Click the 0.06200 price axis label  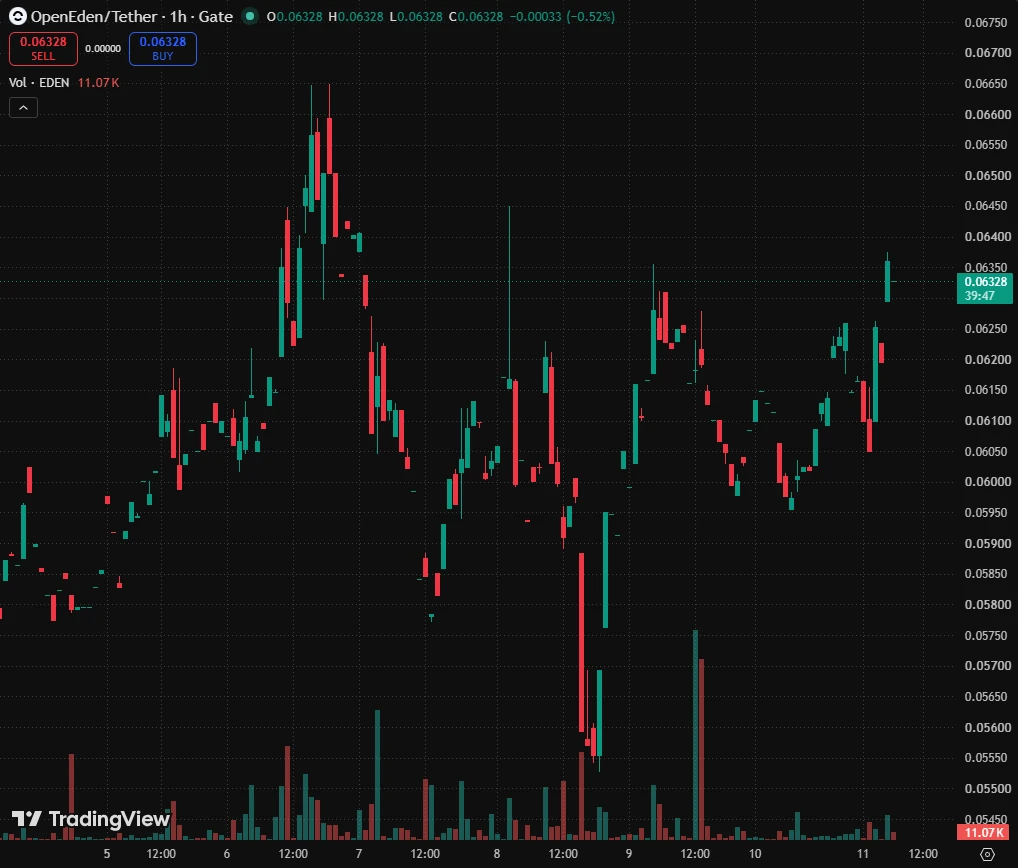987,360
